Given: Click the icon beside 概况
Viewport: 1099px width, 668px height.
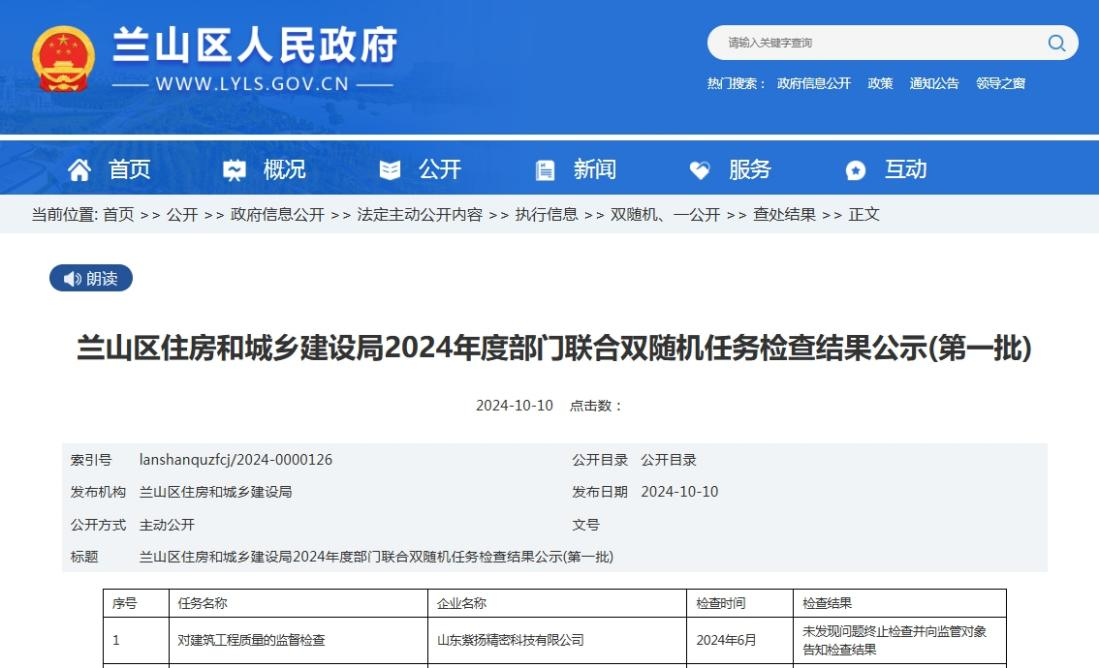Looking at the screenshot, I should point(234,170).
